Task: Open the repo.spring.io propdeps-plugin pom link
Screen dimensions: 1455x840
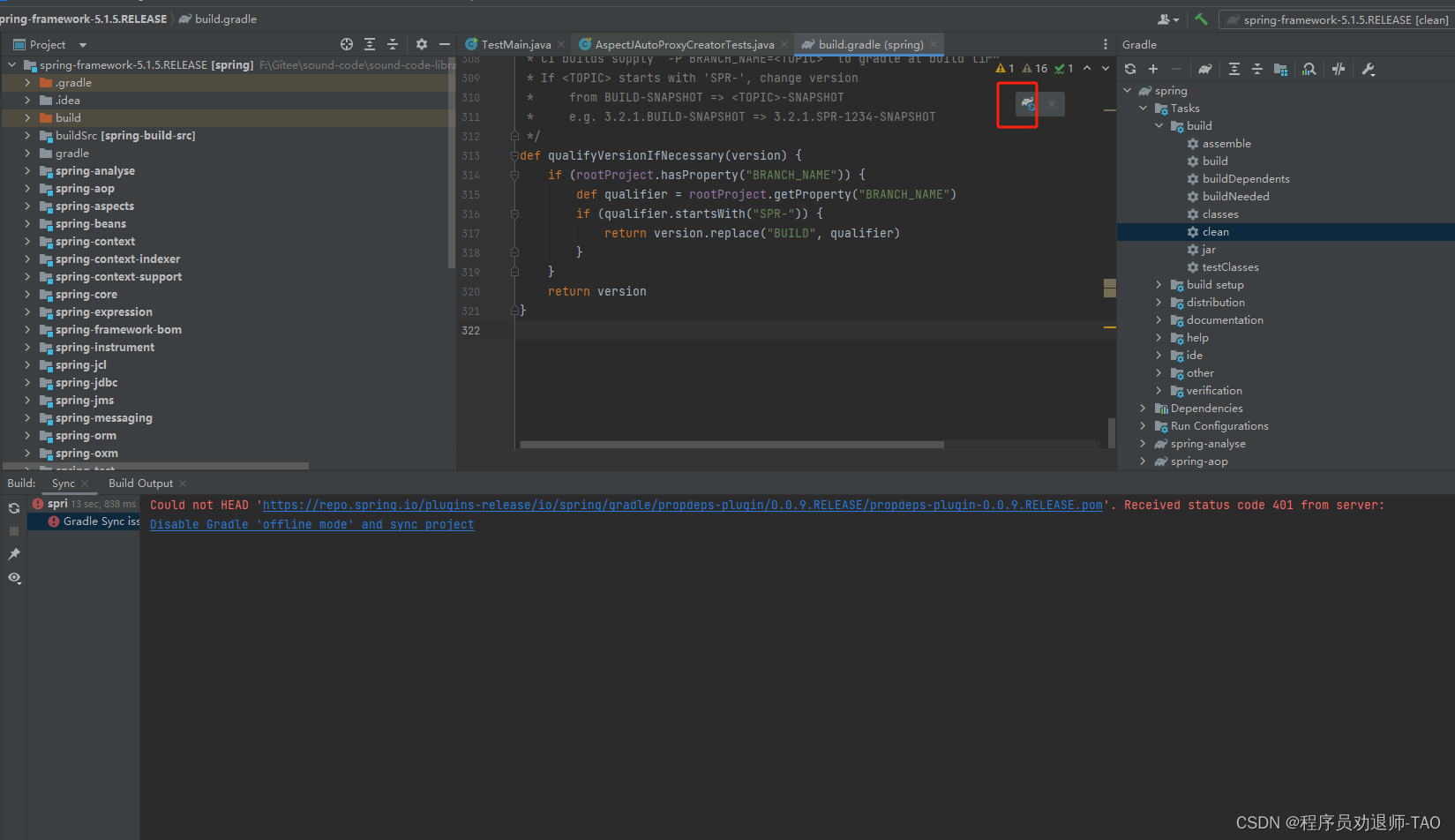Action: pyautogui.click(x=683, y=505)
